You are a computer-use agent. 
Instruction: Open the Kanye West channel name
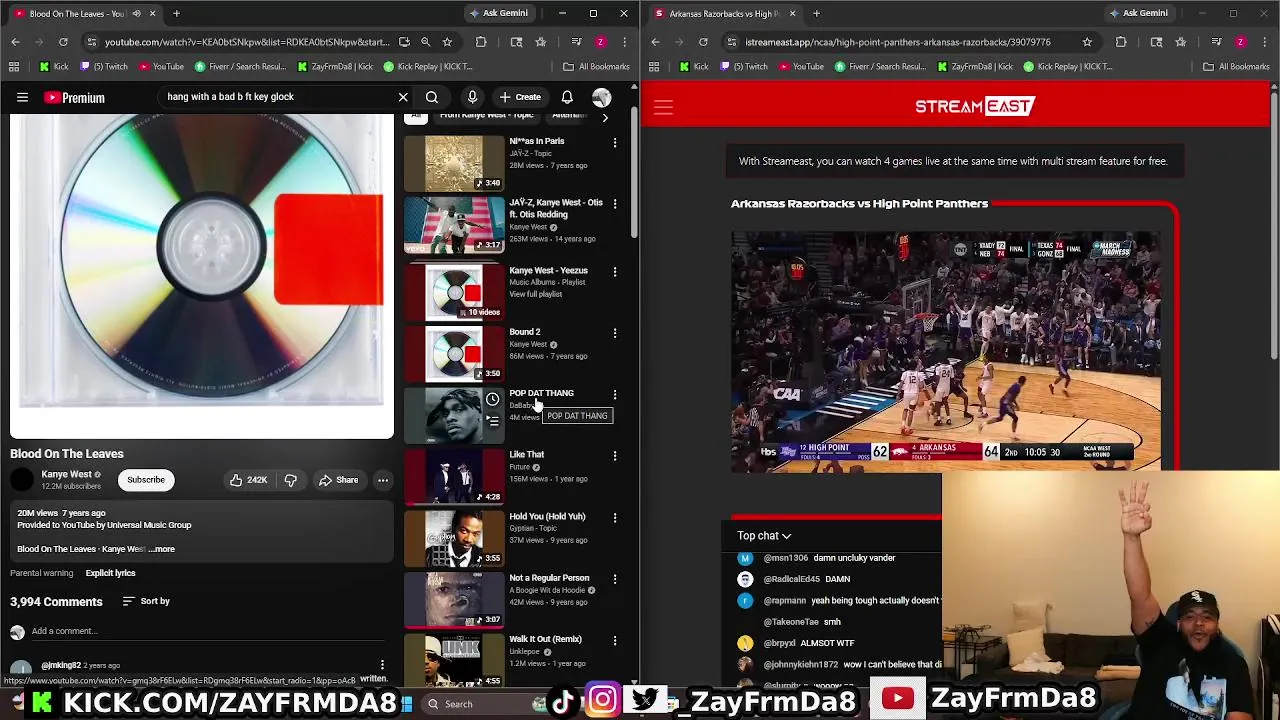66,474
